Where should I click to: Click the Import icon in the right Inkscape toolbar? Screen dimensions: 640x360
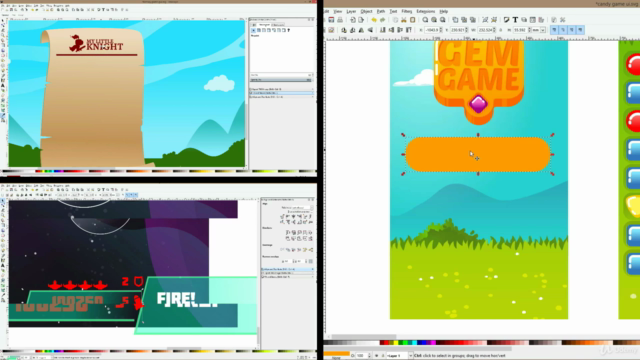tap(353, 20)
